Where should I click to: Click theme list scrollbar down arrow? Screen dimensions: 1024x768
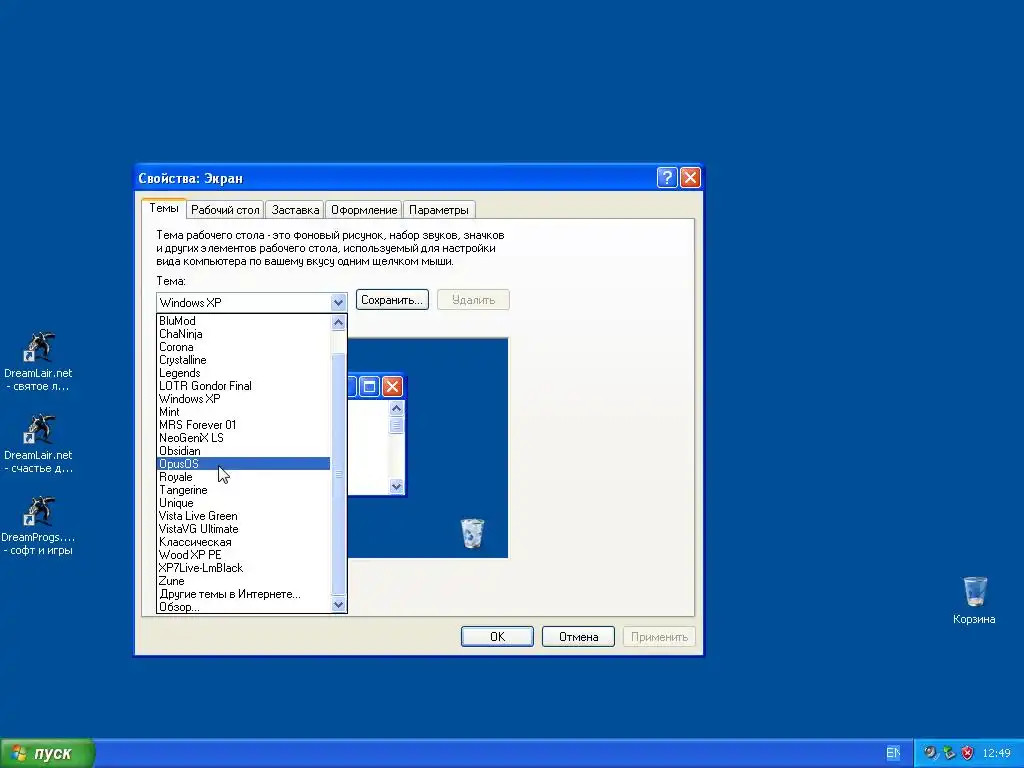coord(338,605)
